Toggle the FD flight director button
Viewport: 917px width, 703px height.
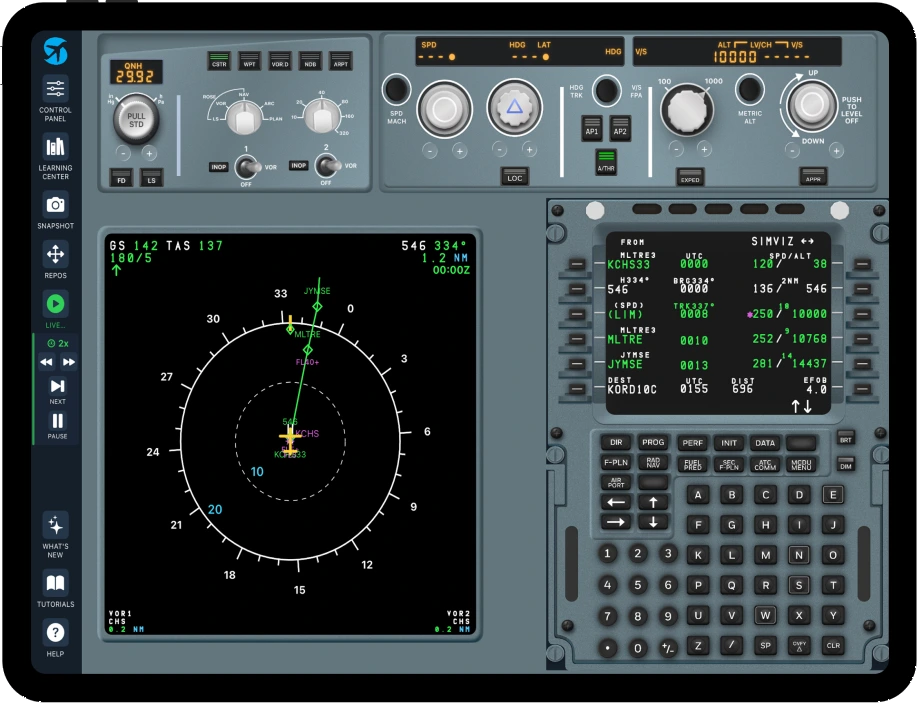tap(121, 177)
